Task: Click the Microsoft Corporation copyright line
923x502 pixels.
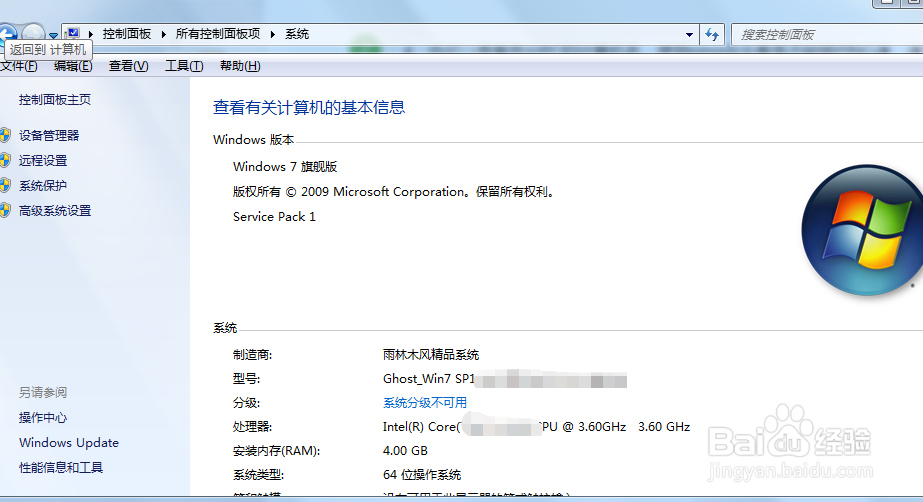Action: pos(394,192)
